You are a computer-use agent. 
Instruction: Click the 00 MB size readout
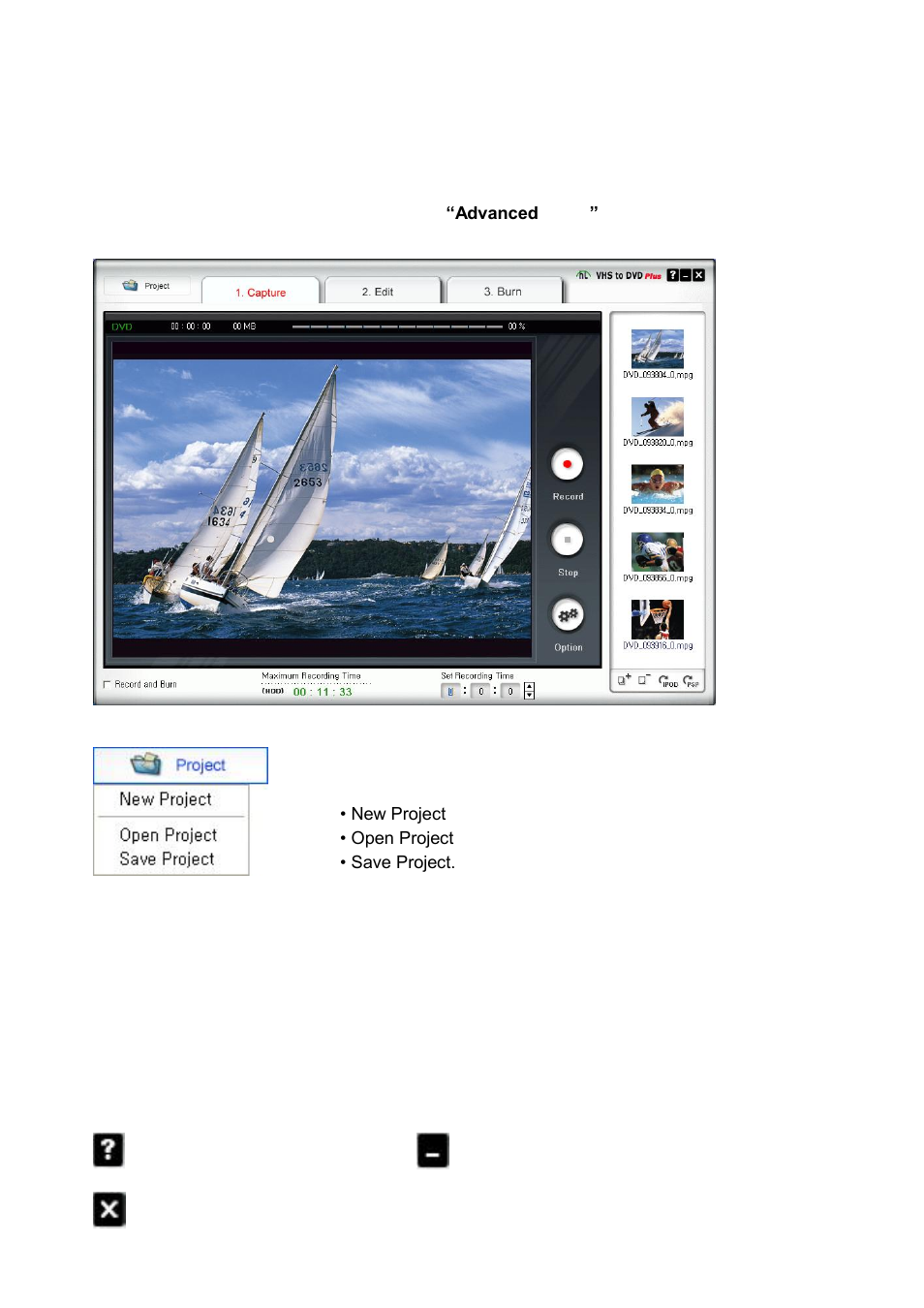(x=244, y=327)
